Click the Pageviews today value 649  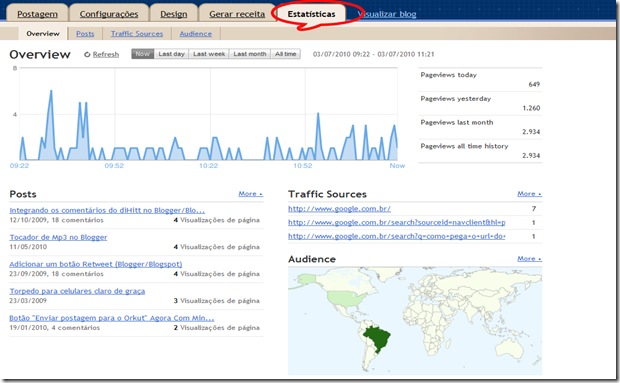(x=534, y=84)
